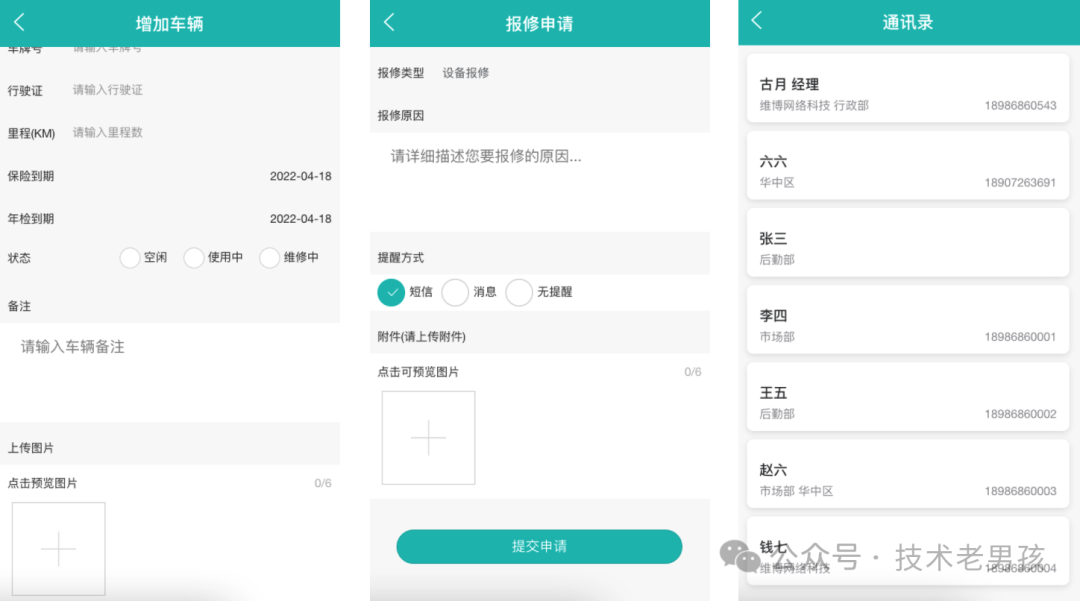Tap back arrow on 通讯录 screen
The image size is (1080, 601).
[757, 21]
